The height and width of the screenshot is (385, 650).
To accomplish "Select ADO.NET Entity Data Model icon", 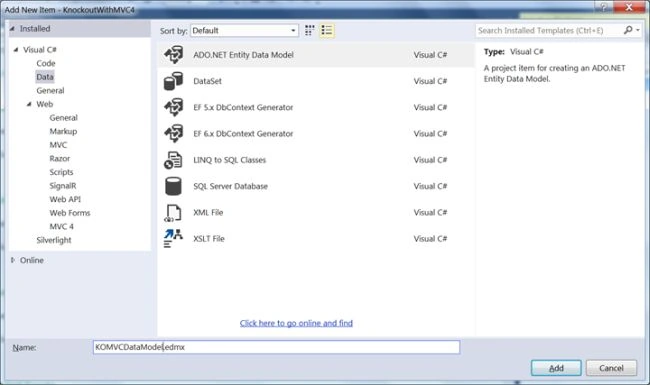I will click(x=173, y=55).
